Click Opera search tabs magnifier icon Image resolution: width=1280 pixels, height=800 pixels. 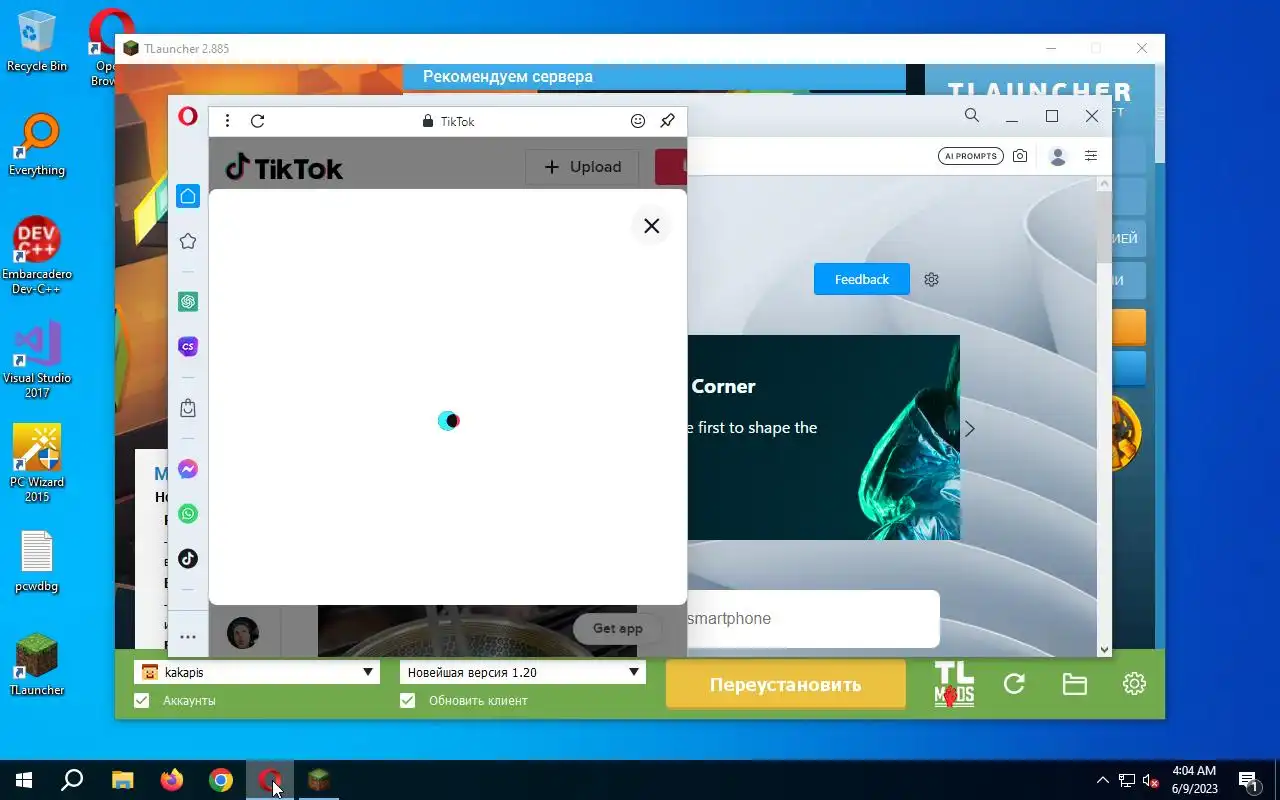972,116
